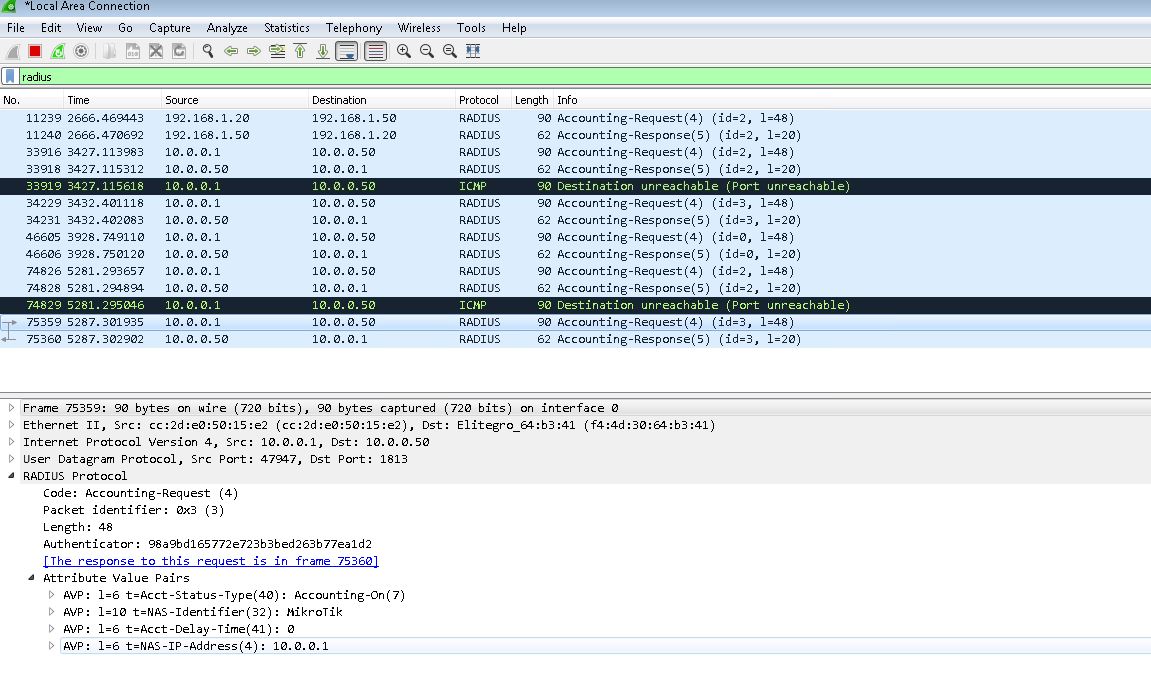Screen dimensions: 1151x683
Task: Select packet 75360 Accounting-Response row
Action: [576, 339]
